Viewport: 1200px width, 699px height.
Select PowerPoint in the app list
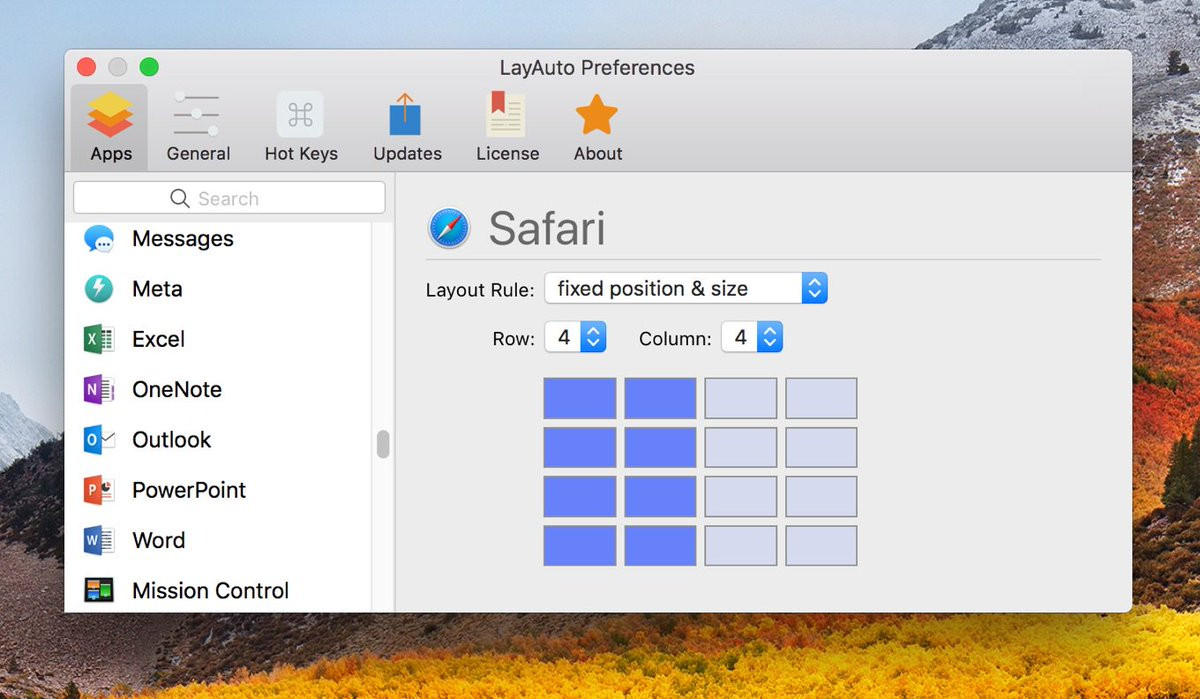point(218,490)
